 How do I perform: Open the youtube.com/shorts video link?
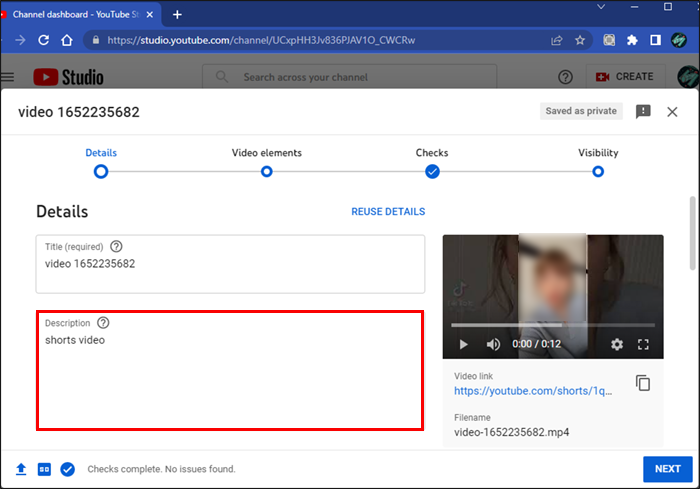pos(533,391)
